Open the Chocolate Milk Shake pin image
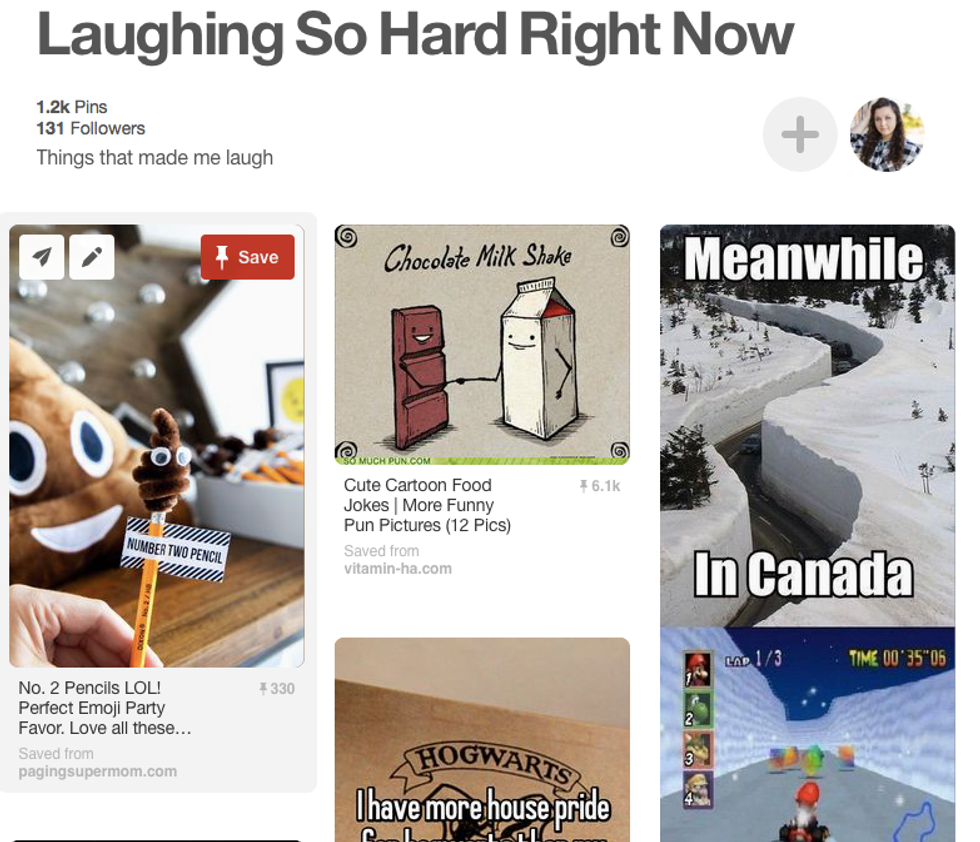This screenshot has width=980, height=842. point(482,344)
